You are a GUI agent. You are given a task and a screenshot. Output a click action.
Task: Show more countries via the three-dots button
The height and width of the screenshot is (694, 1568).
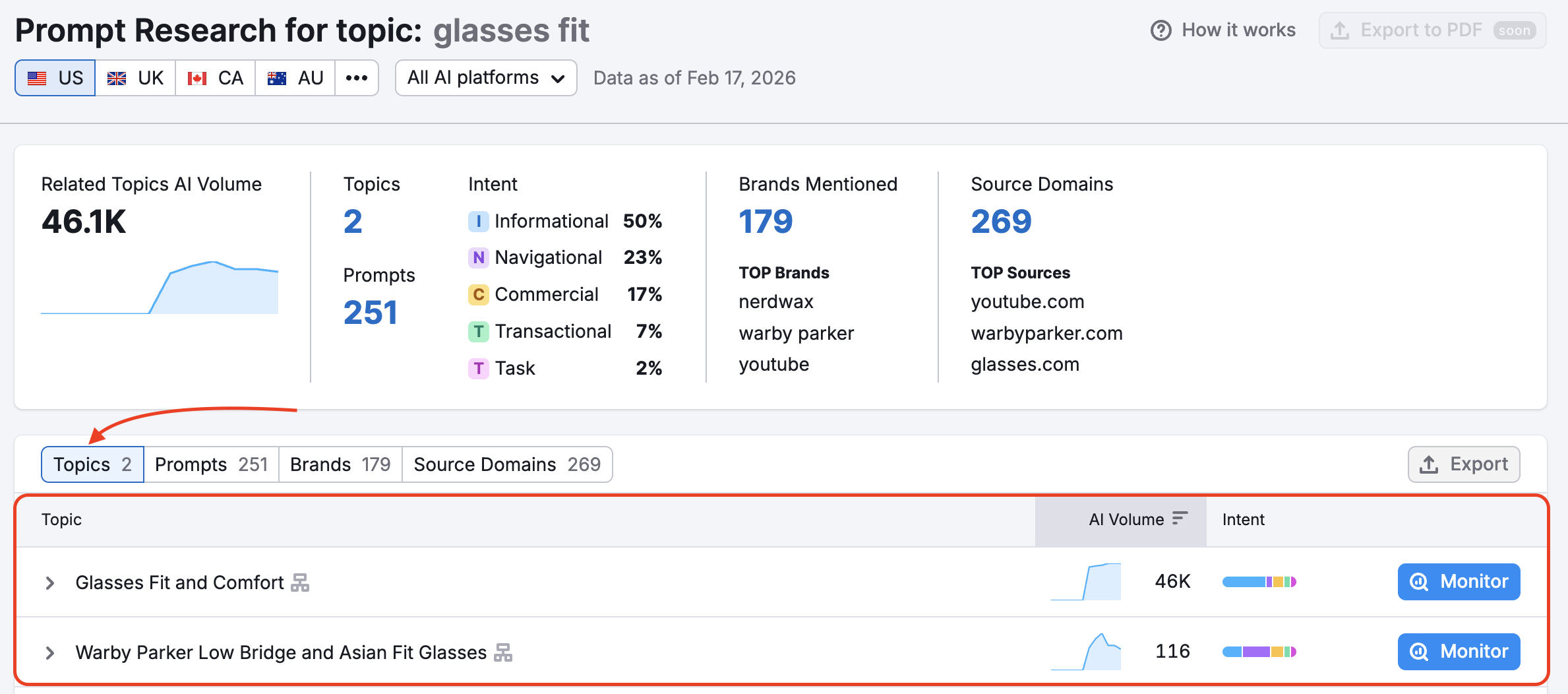(x=357, y=78)
